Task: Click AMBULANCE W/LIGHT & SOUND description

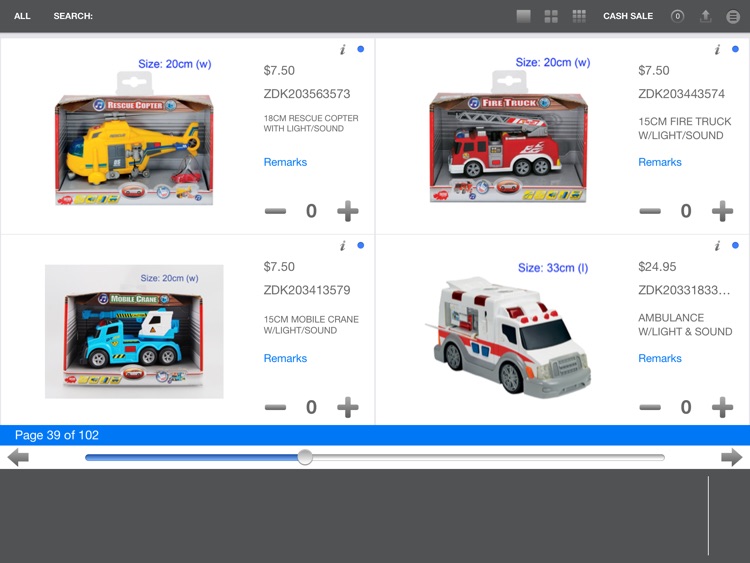Action: point(685,325)
